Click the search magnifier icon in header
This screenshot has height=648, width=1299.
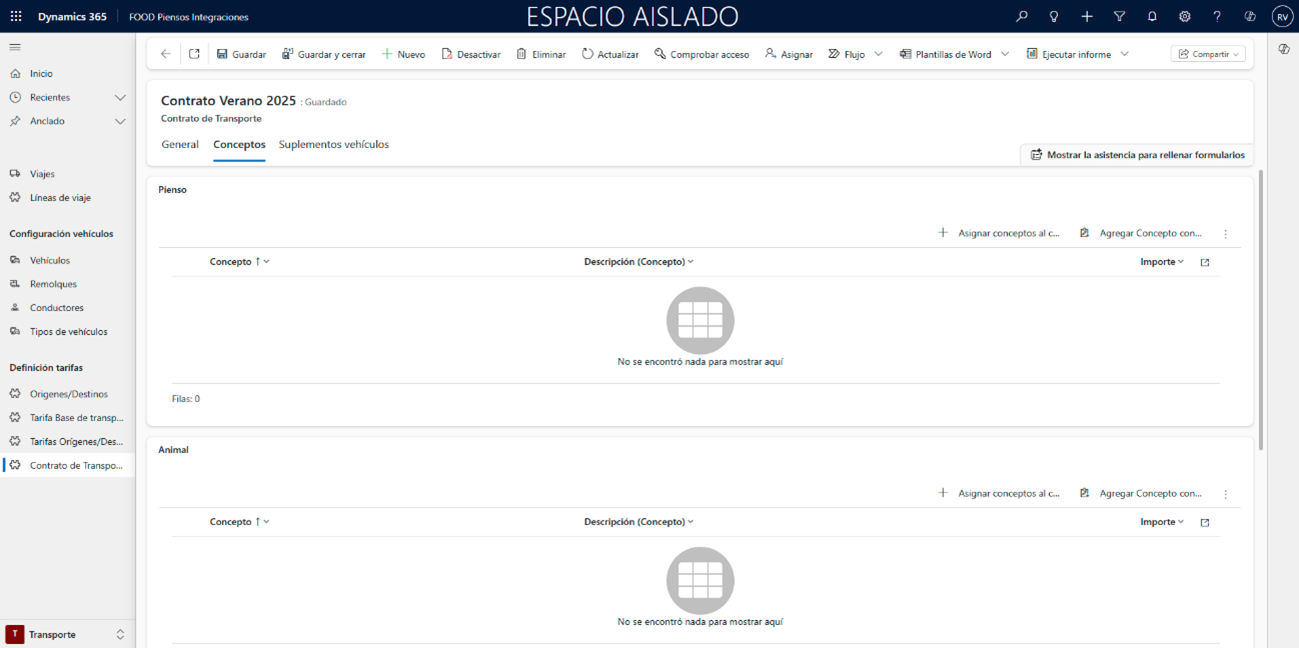(x=1021, y=17)
